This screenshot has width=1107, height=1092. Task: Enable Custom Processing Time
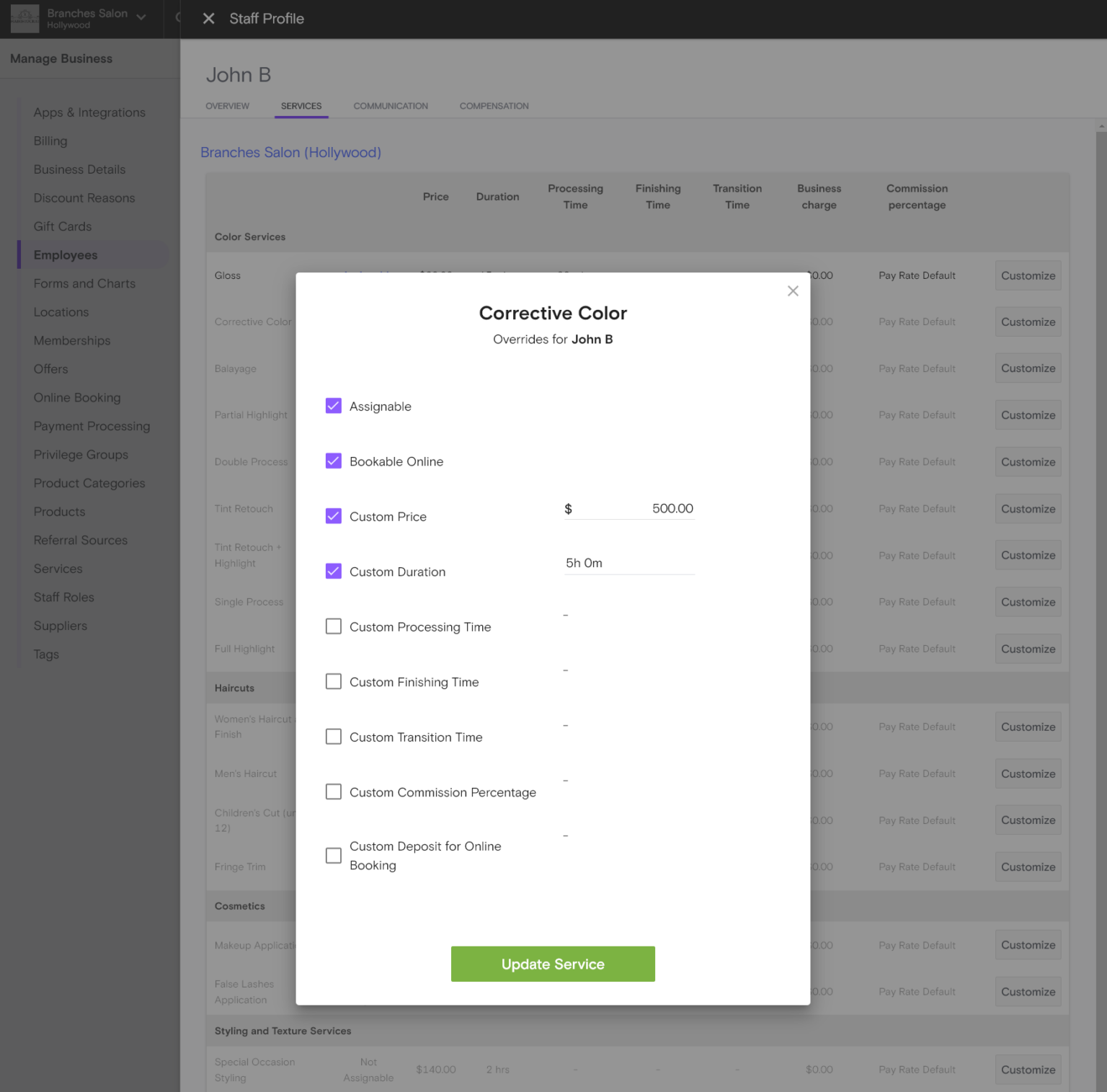(333, 626)
